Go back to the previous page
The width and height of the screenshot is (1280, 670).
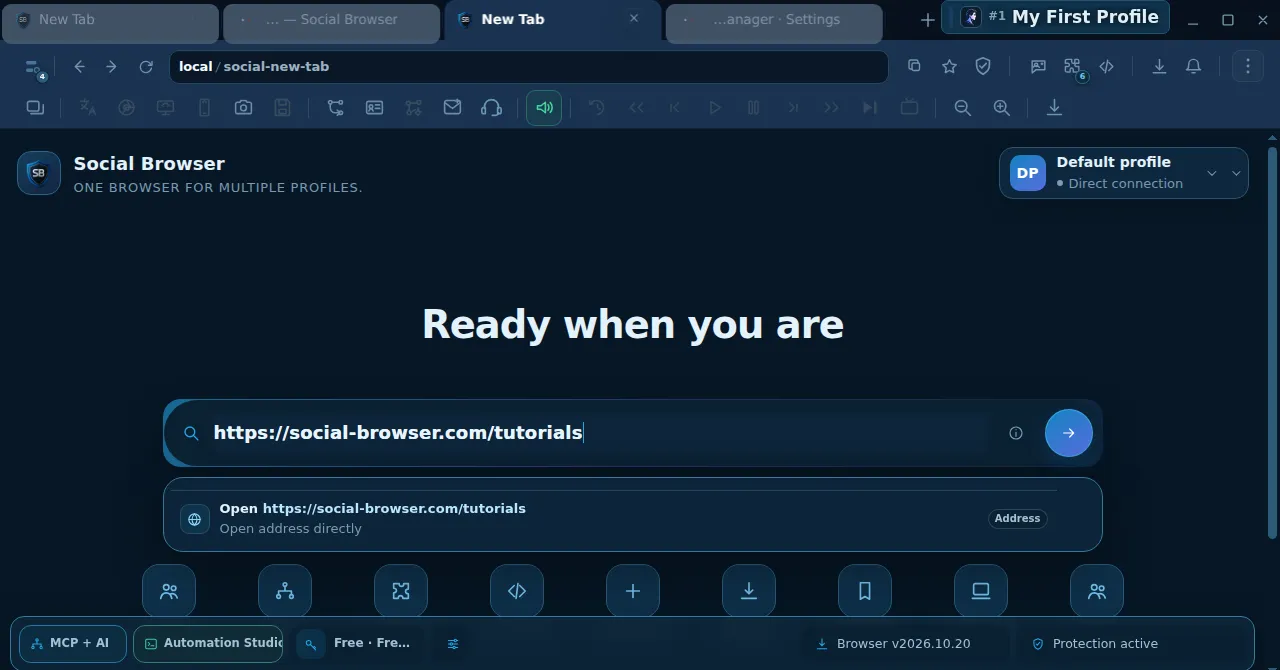[80, 67]
